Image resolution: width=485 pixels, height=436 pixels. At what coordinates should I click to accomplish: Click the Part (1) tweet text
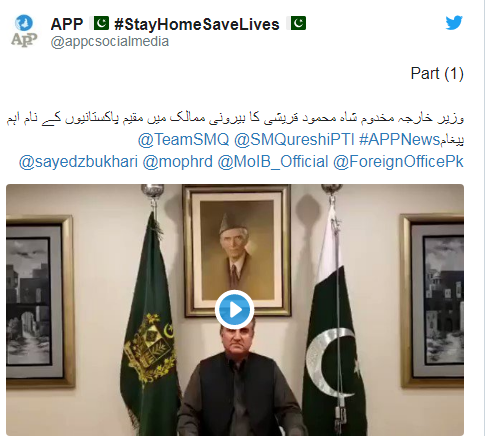tap(437, 73)
